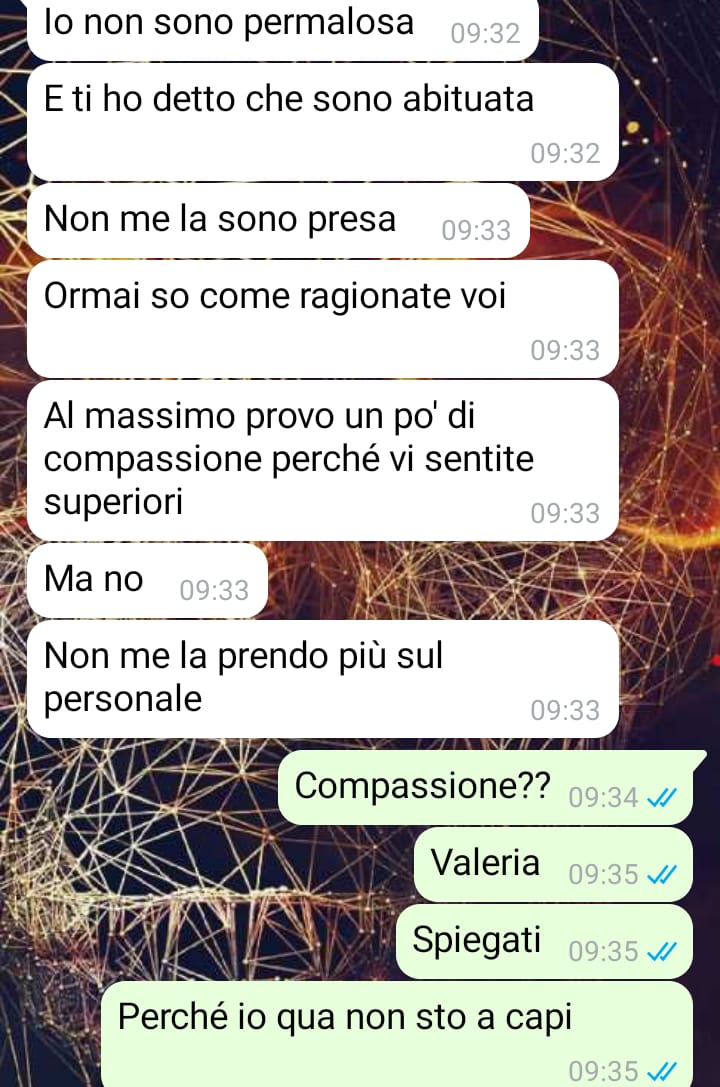The image size is (720, 1087).
Task: Tap the double-check ticks next to 'Valeria'
Action: pos(661,876)
